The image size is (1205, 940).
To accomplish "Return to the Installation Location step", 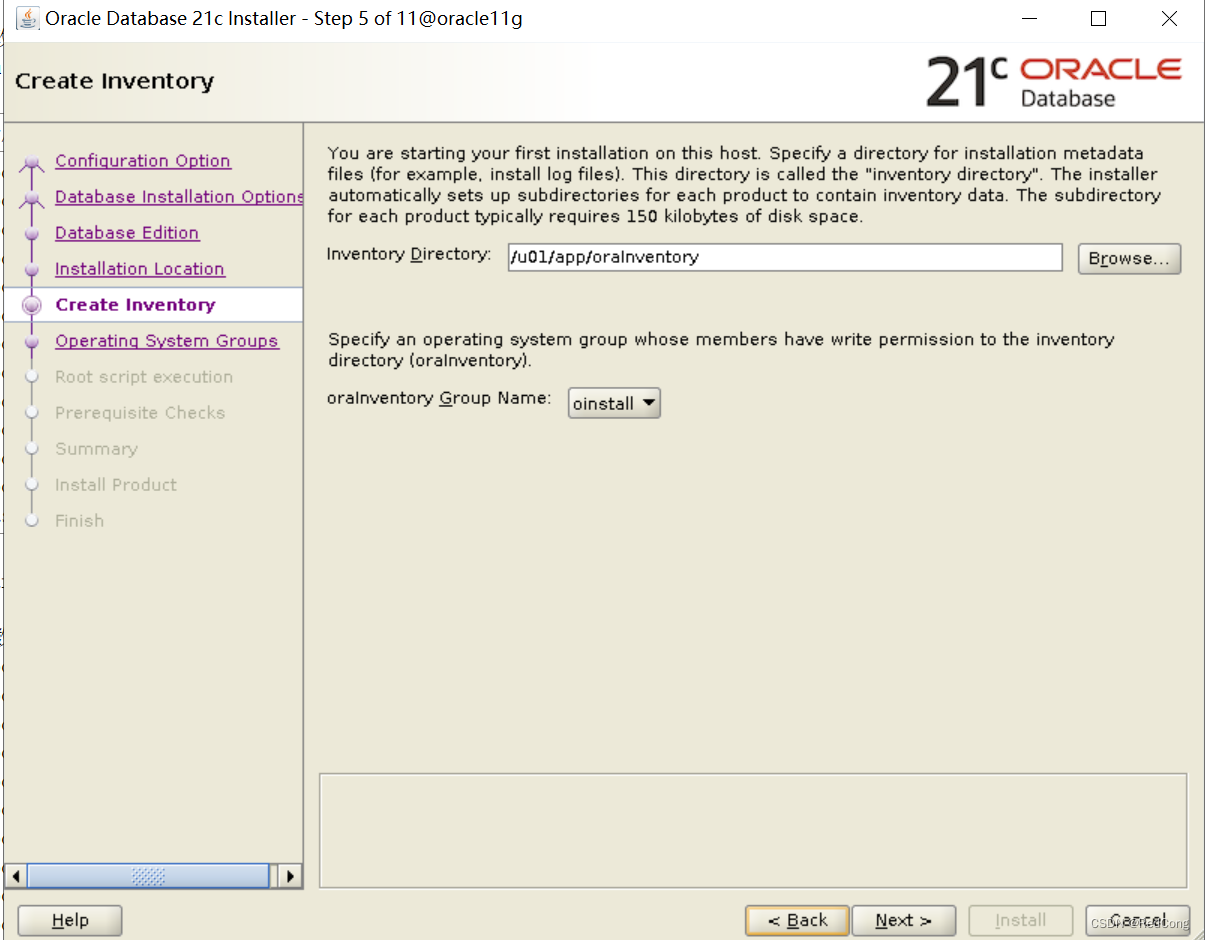I will click(x=140, y=269).
